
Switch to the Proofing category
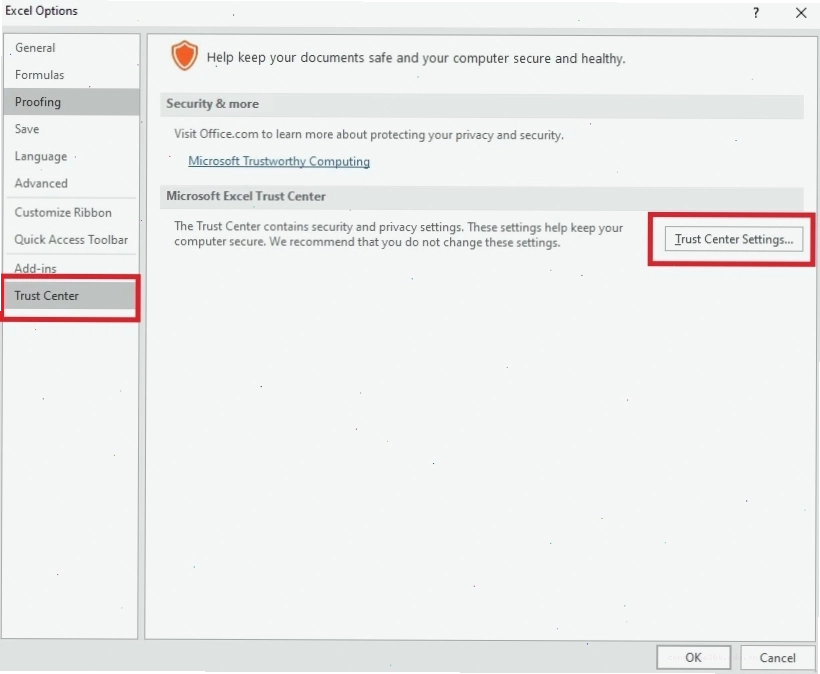(x=71, y=102)
